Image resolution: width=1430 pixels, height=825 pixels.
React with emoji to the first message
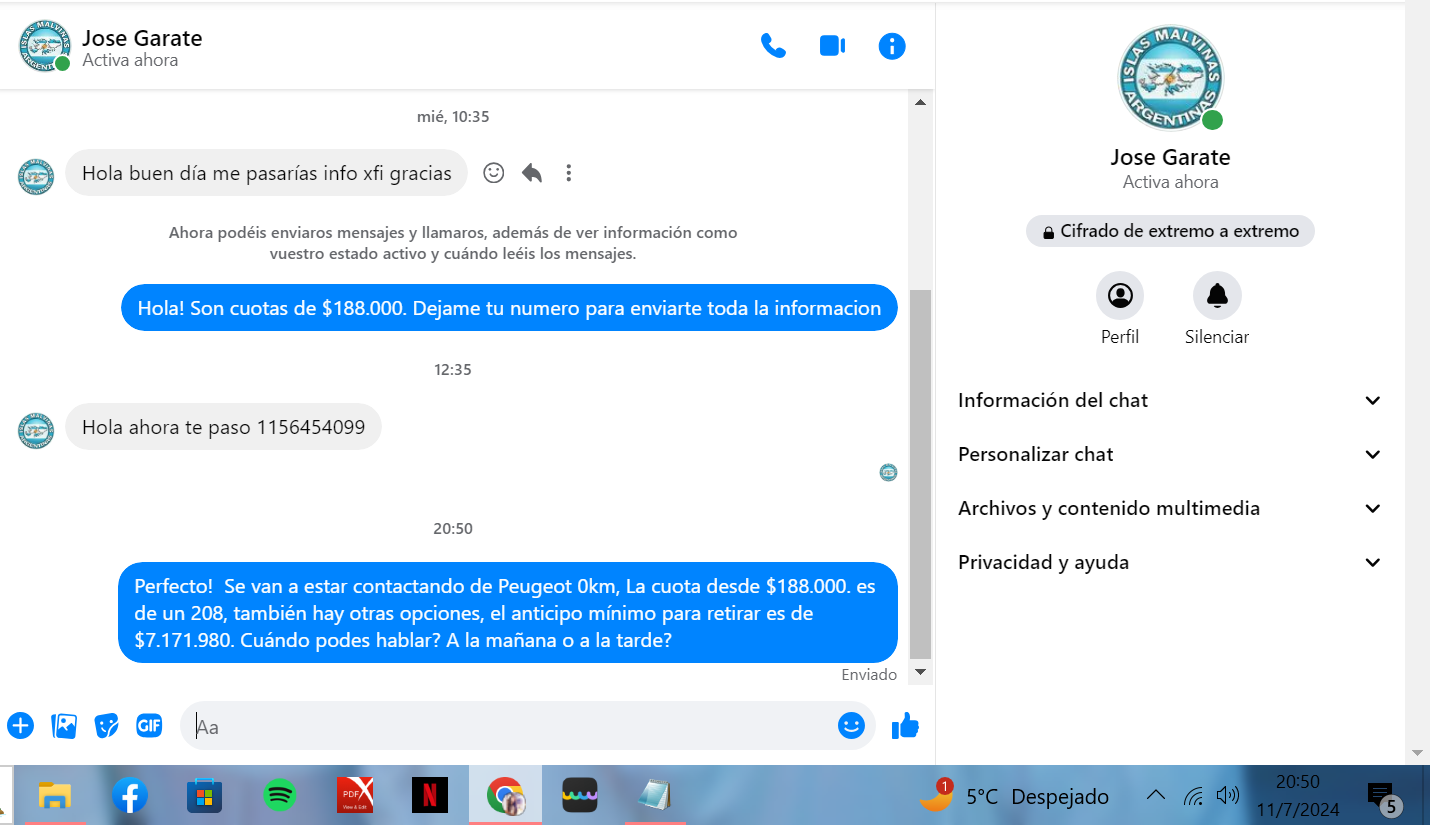tap(494, 173)
